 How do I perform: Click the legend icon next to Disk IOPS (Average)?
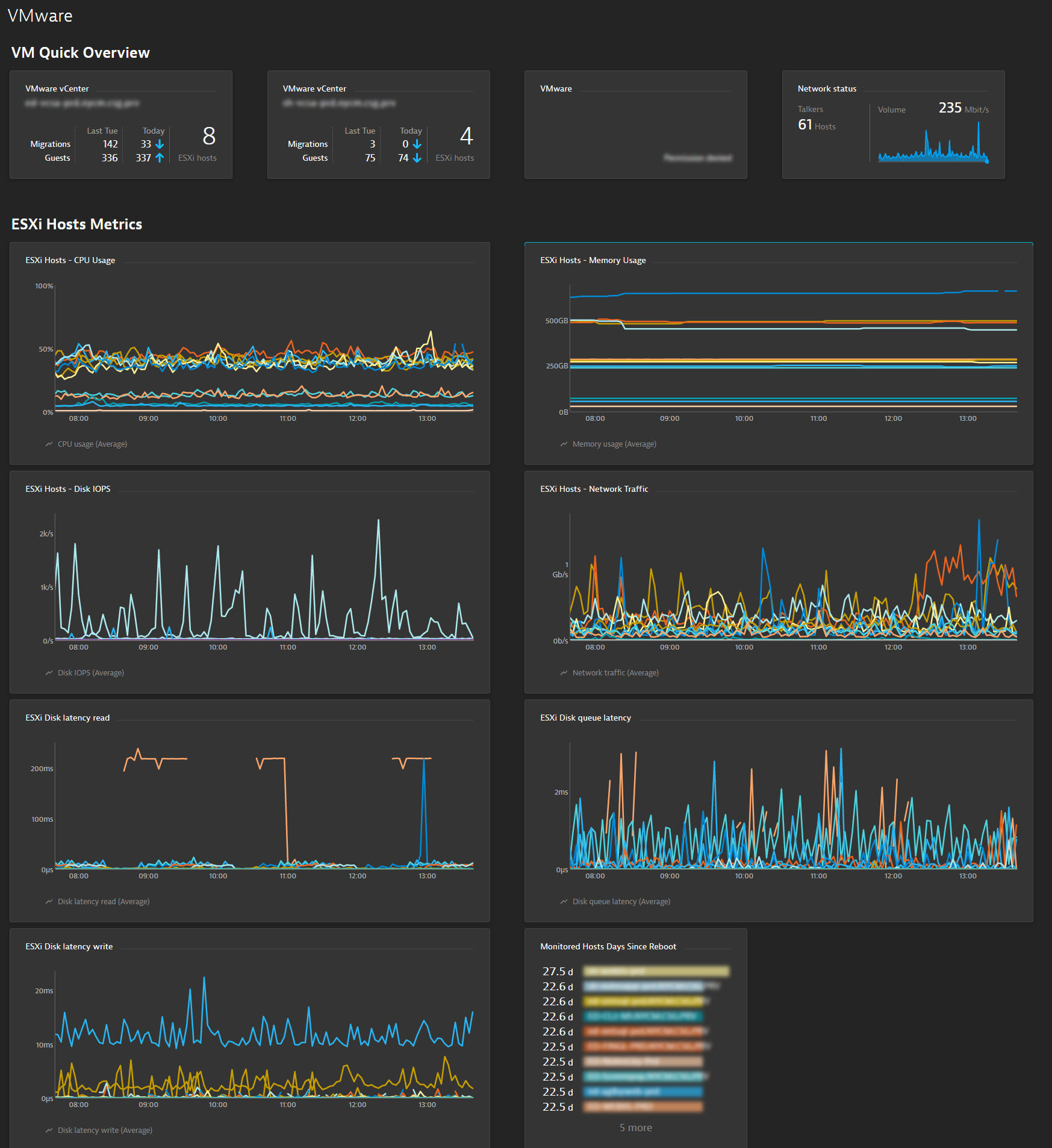pyautogui.click(x=49, y=673)
